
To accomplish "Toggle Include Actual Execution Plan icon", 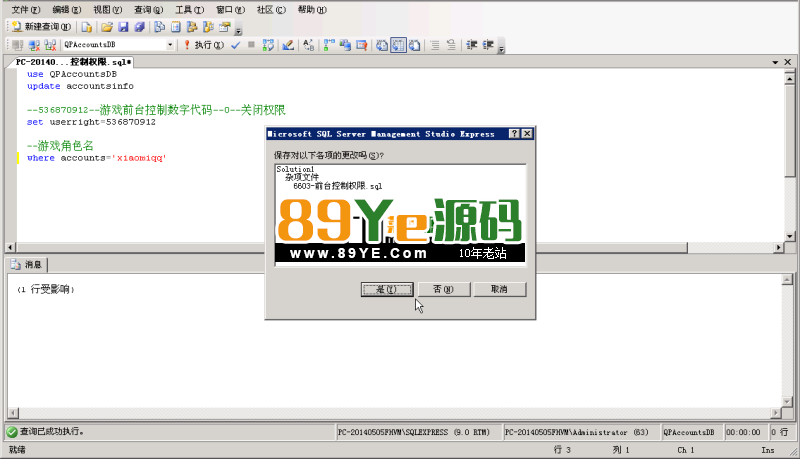I will click(x=329, y=45).
